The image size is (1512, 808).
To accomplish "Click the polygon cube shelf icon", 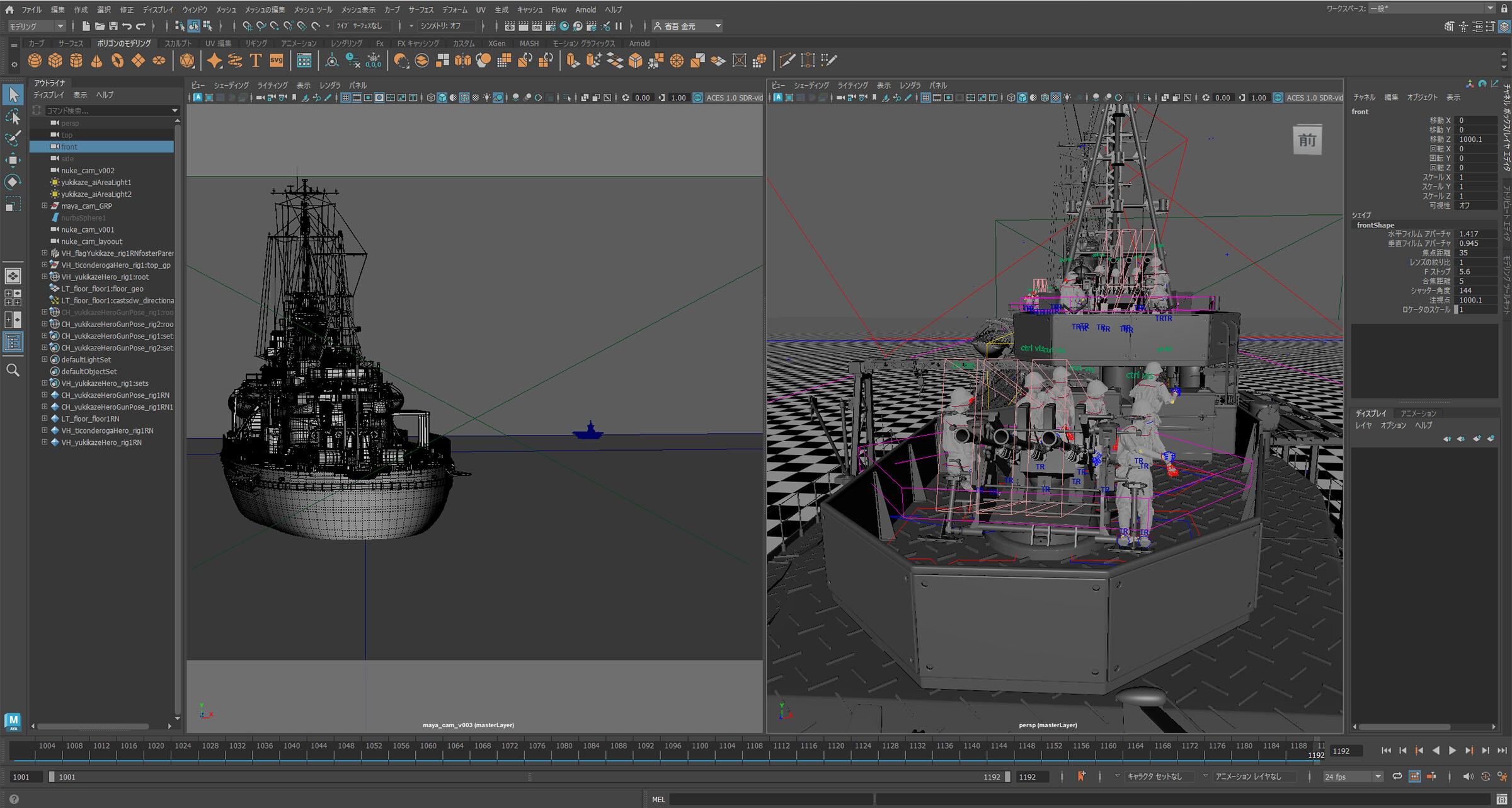I will [55, 61].
